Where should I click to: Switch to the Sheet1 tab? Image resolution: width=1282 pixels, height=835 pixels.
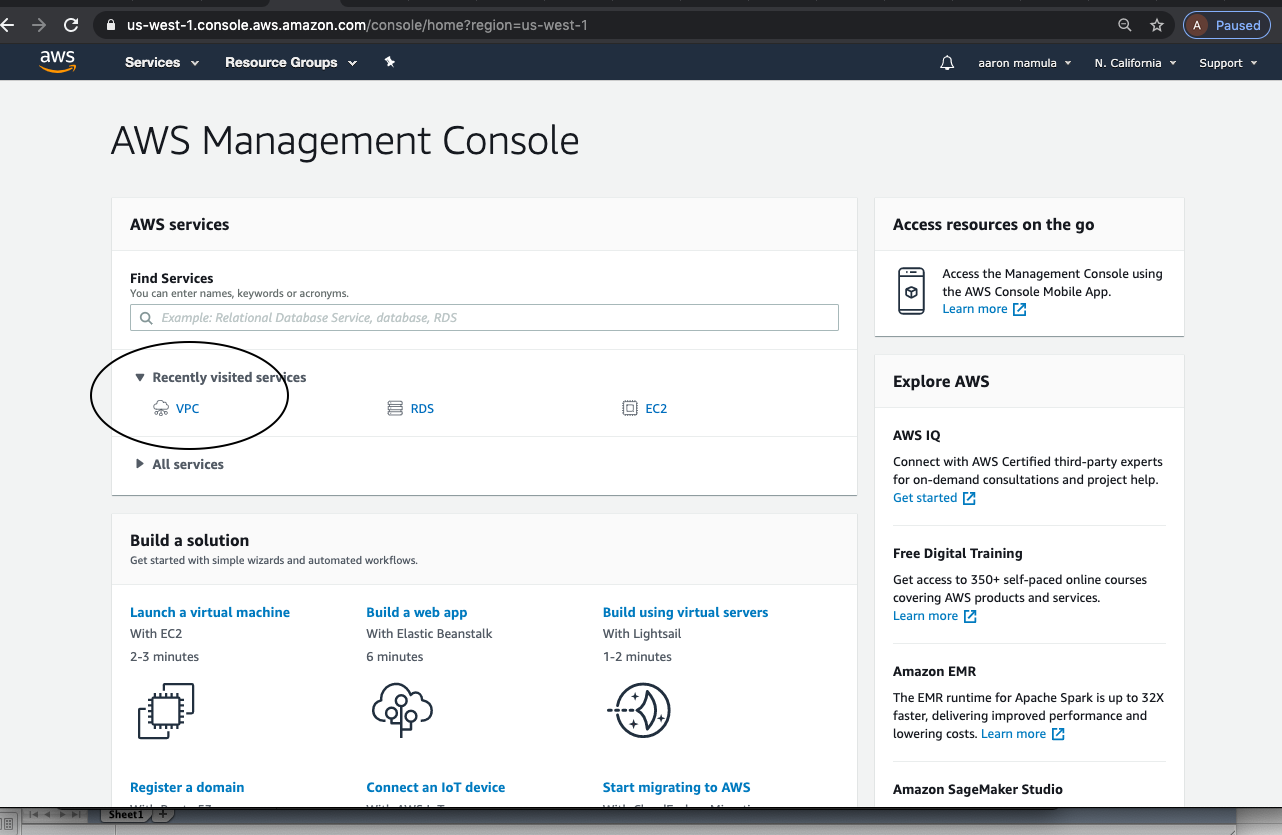[126, 815]
